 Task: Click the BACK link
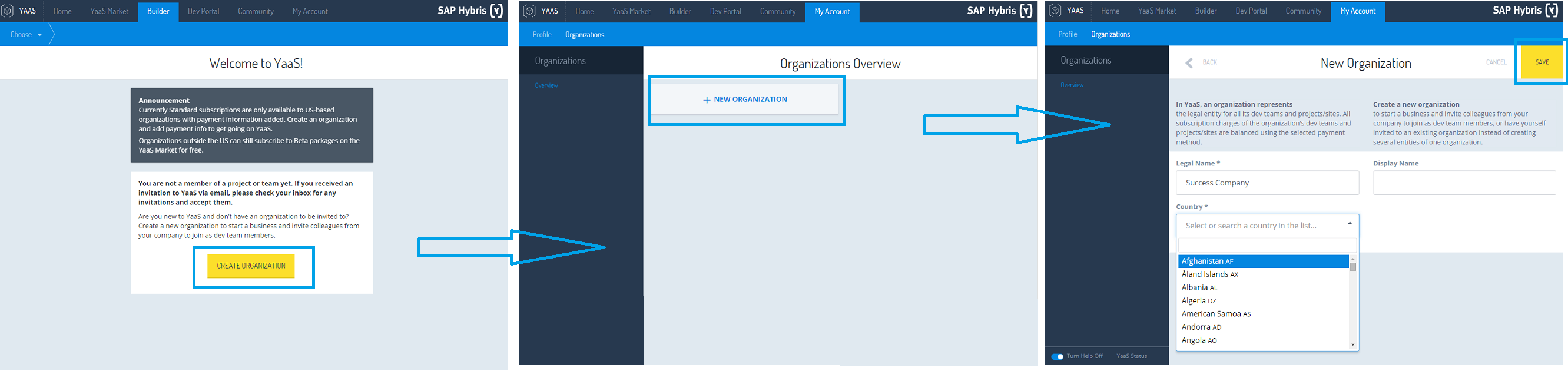point(1209,62)
